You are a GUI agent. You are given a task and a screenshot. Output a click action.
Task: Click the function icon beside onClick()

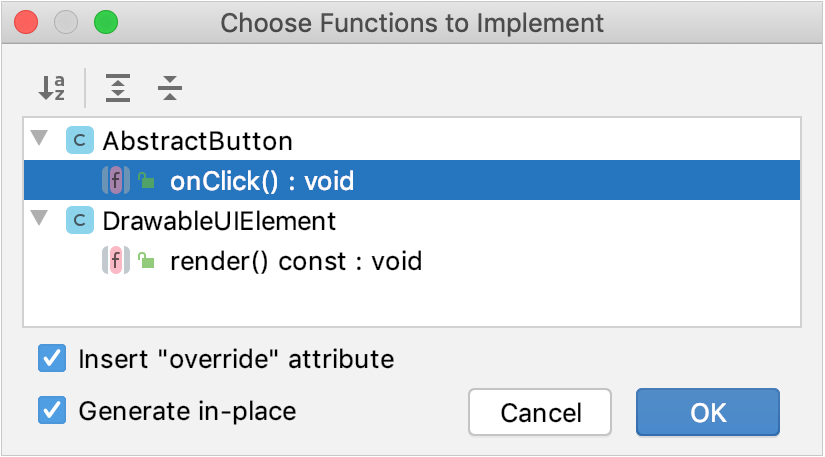(x=116, y=181)
